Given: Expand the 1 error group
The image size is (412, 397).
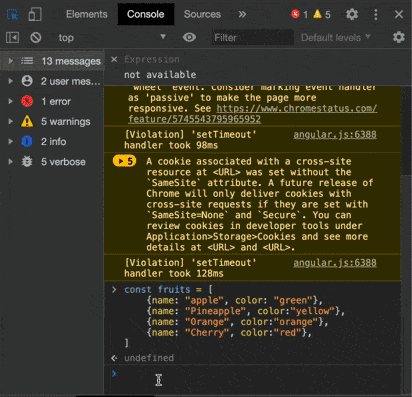Looking at the screenshot, I should pyautogui.click(x=10, y=101).
